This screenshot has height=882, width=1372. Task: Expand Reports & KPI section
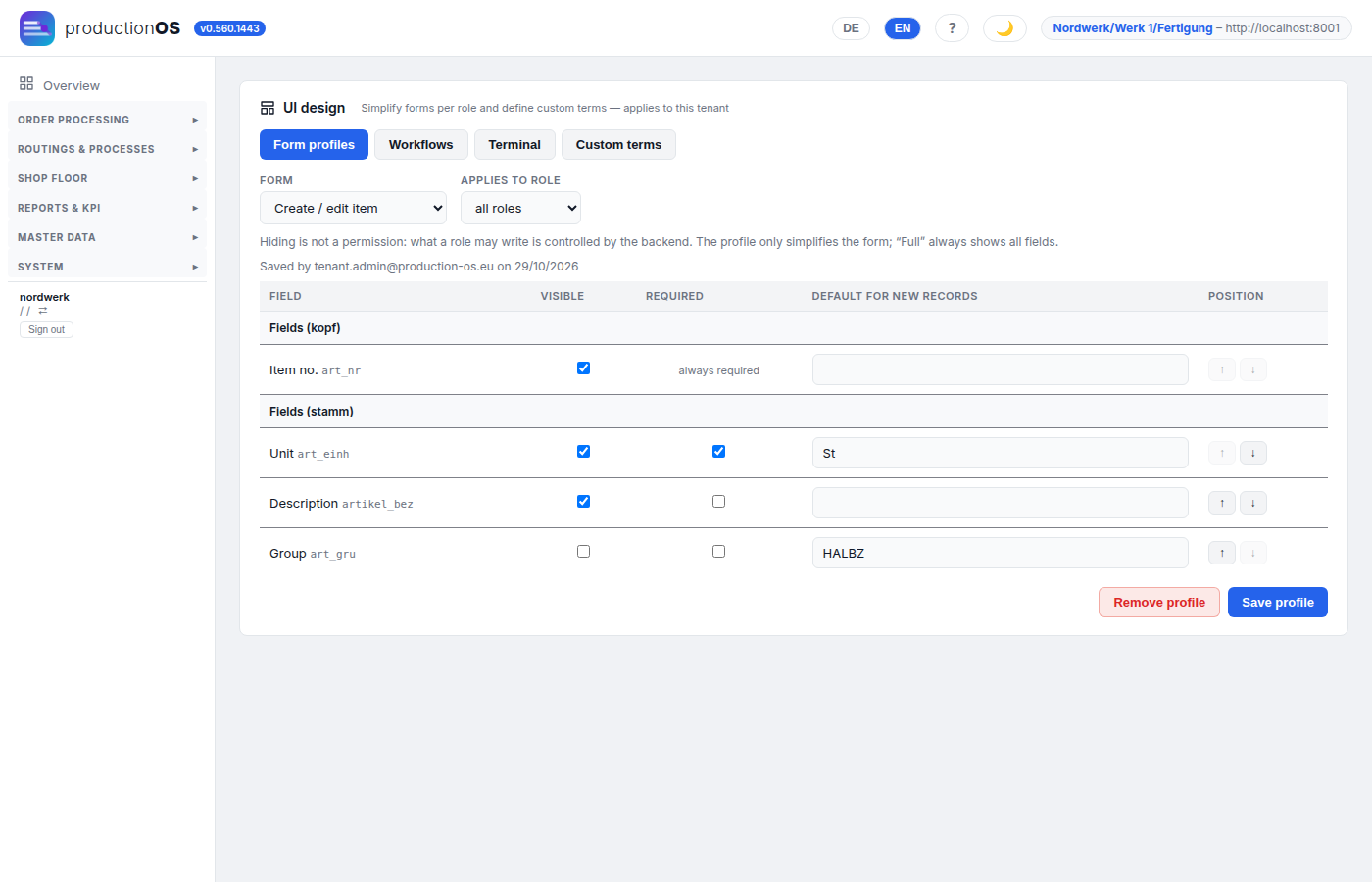[x=107, y=208]
